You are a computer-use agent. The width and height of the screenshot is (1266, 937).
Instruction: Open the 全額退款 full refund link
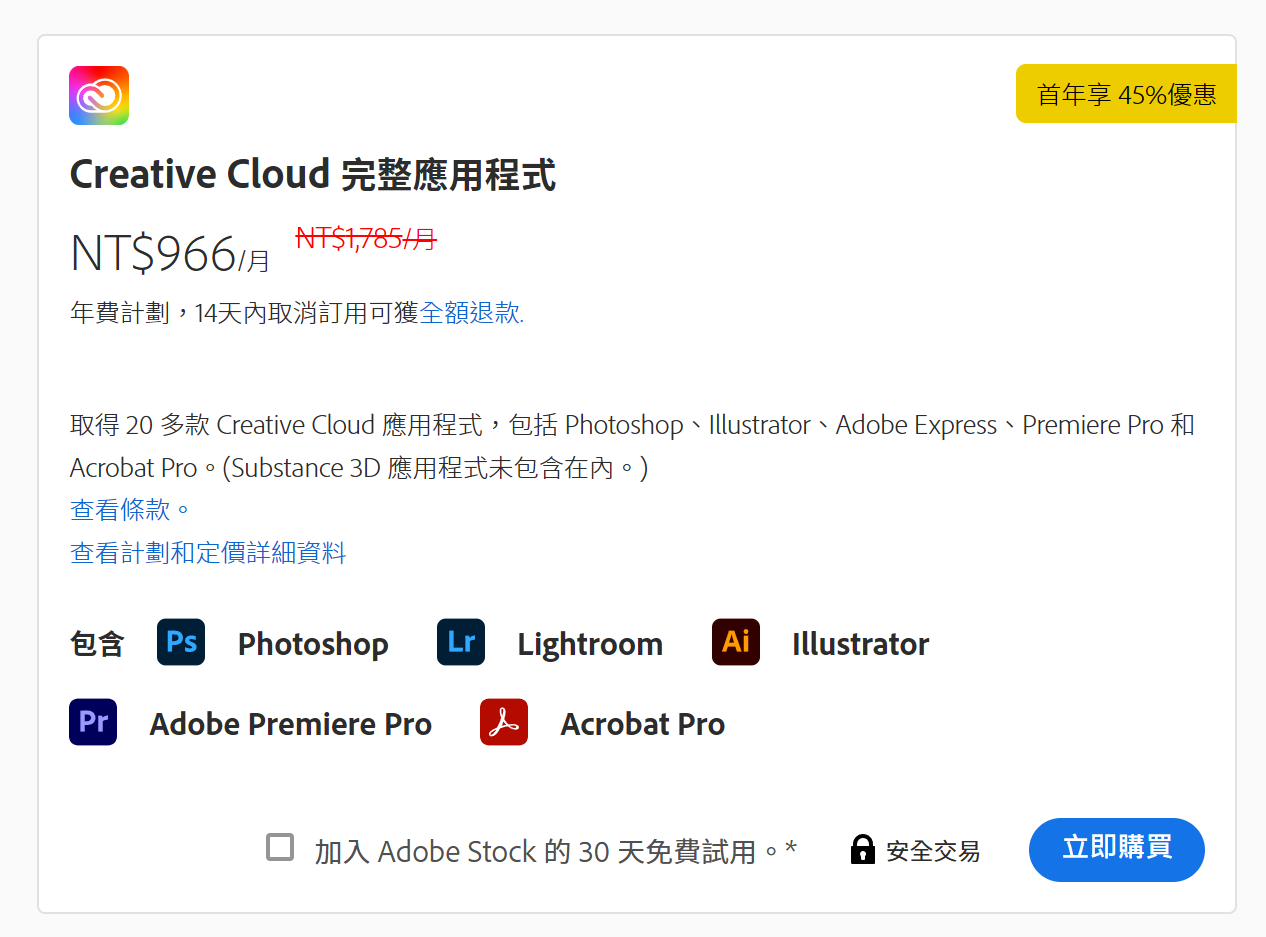470,313
